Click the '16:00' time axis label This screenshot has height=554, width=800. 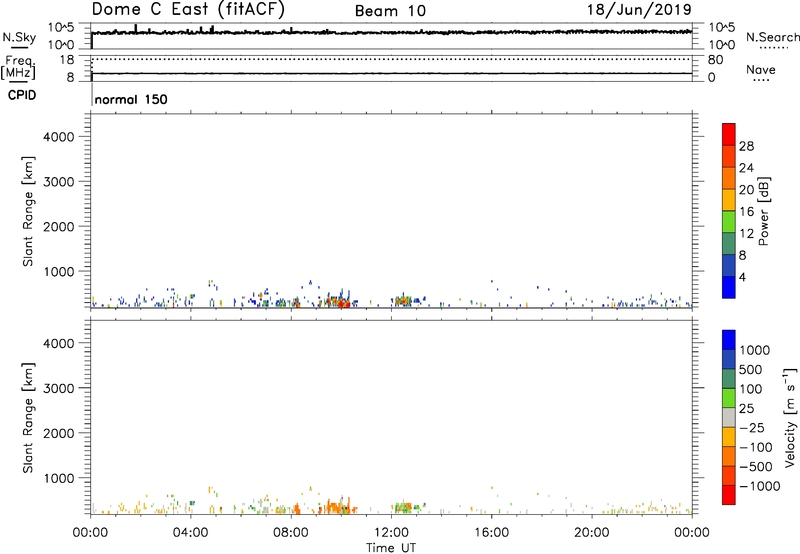point(491,533)
